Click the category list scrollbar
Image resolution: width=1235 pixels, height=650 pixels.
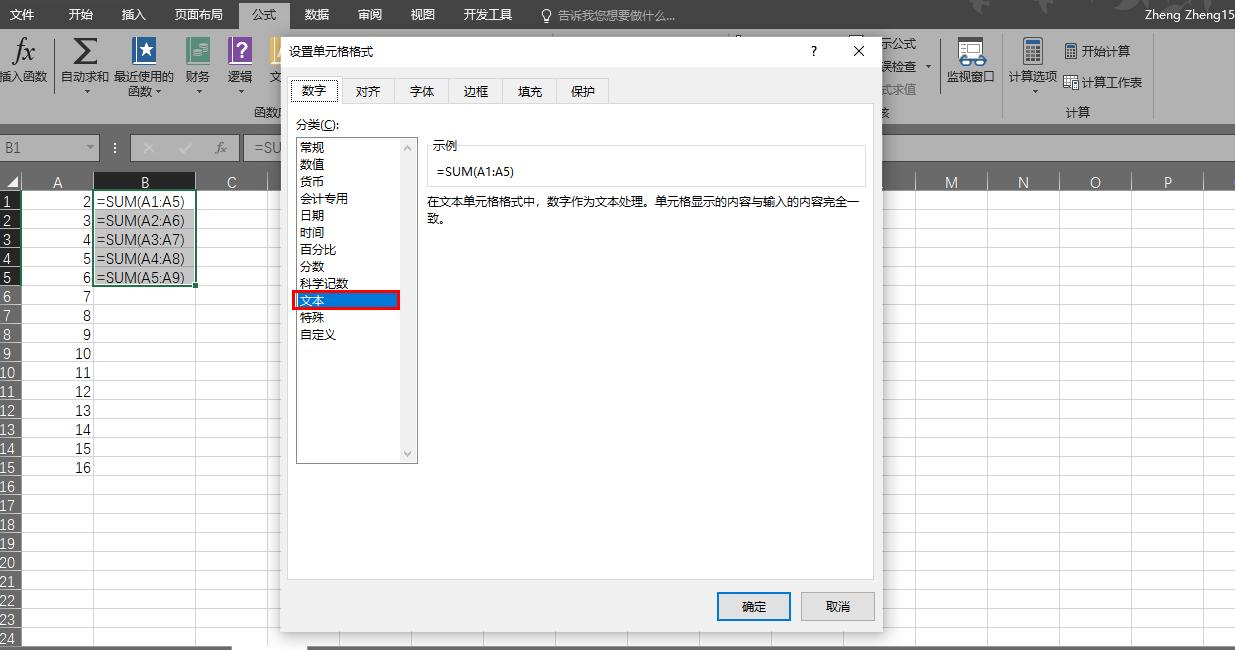tap(409, 300)
